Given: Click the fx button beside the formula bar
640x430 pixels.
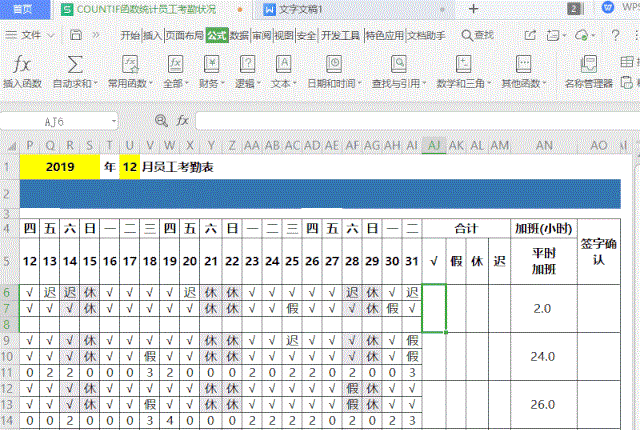Looking at the screenshot, I should [x=182, y=120].
